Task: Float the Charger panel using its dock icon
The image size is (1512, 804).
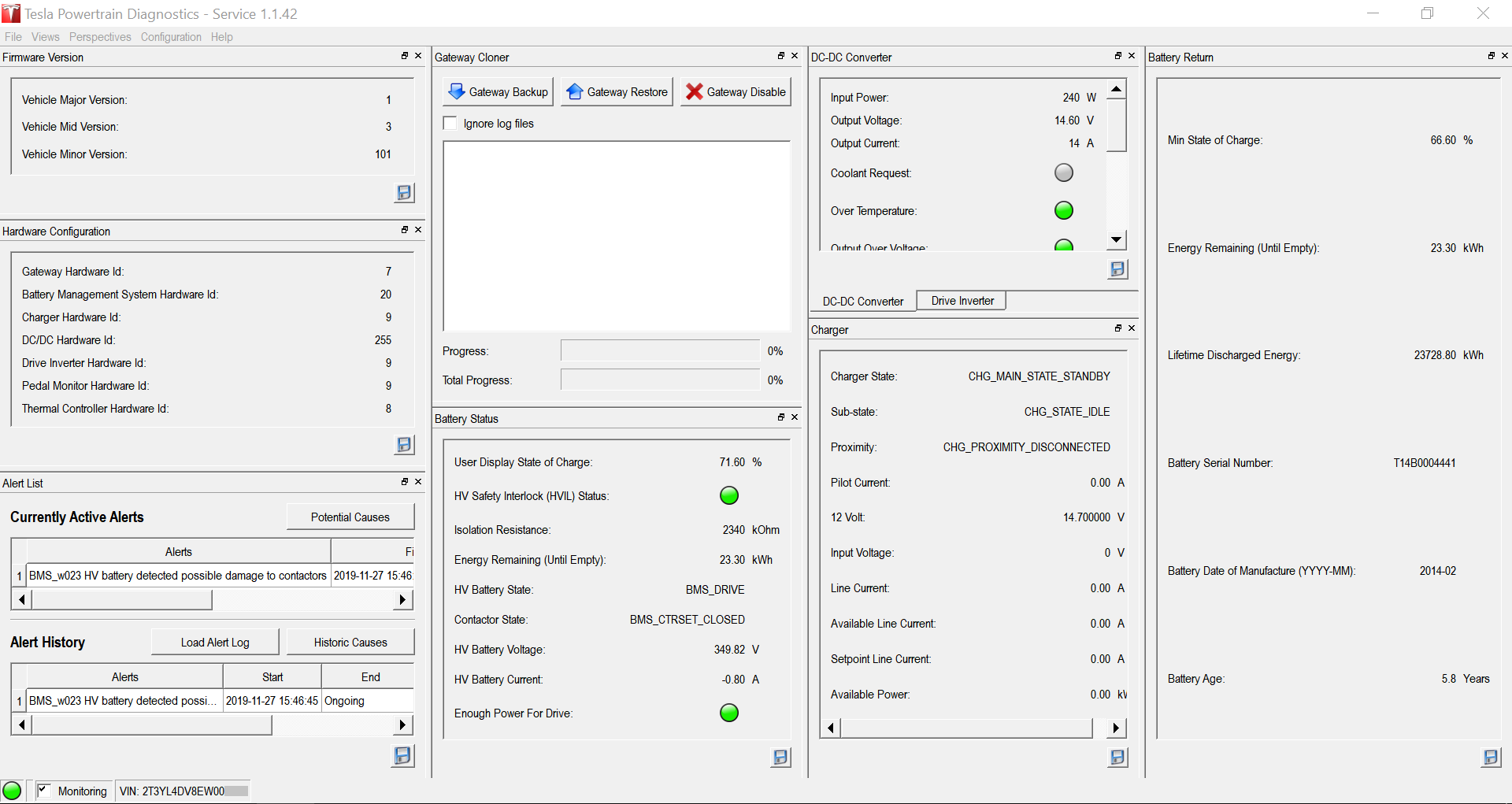Action: tap(1117, 328)
